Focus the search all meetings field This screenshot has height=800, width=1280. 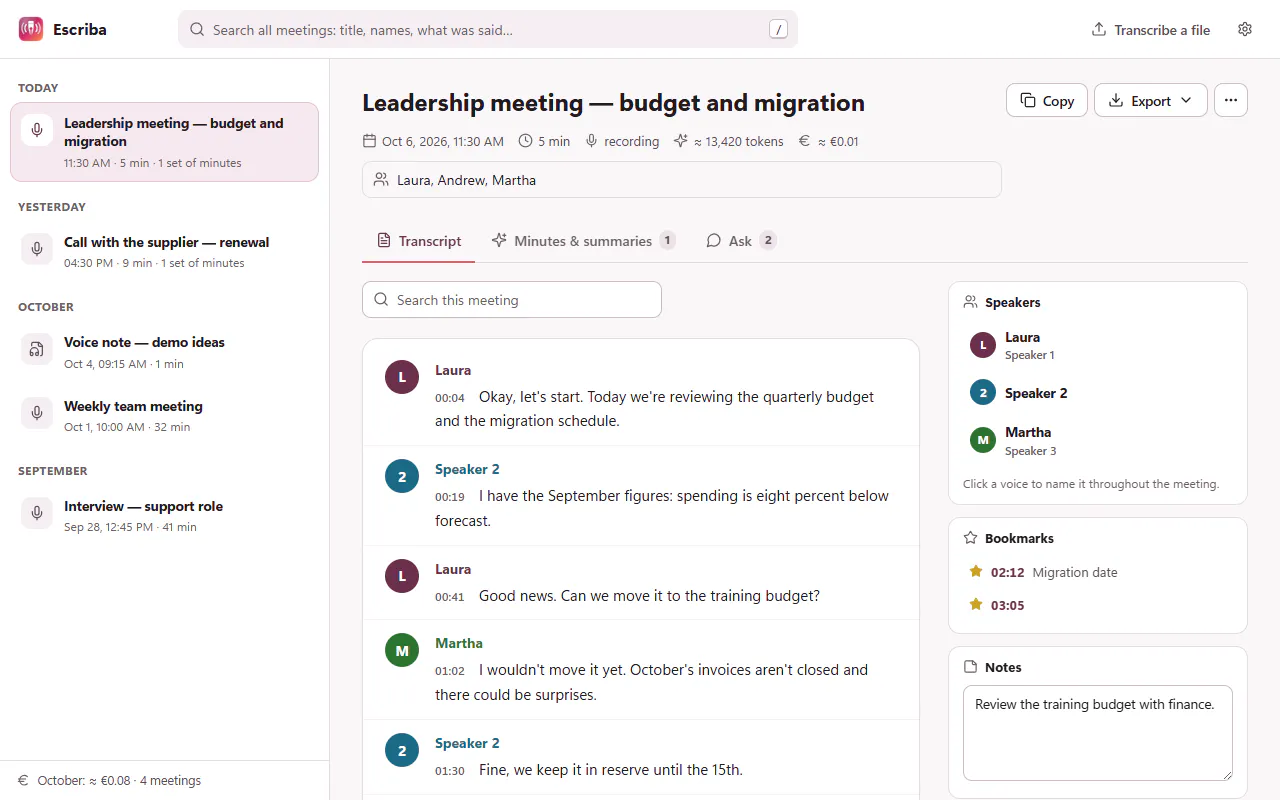click(x=488, y=29)
